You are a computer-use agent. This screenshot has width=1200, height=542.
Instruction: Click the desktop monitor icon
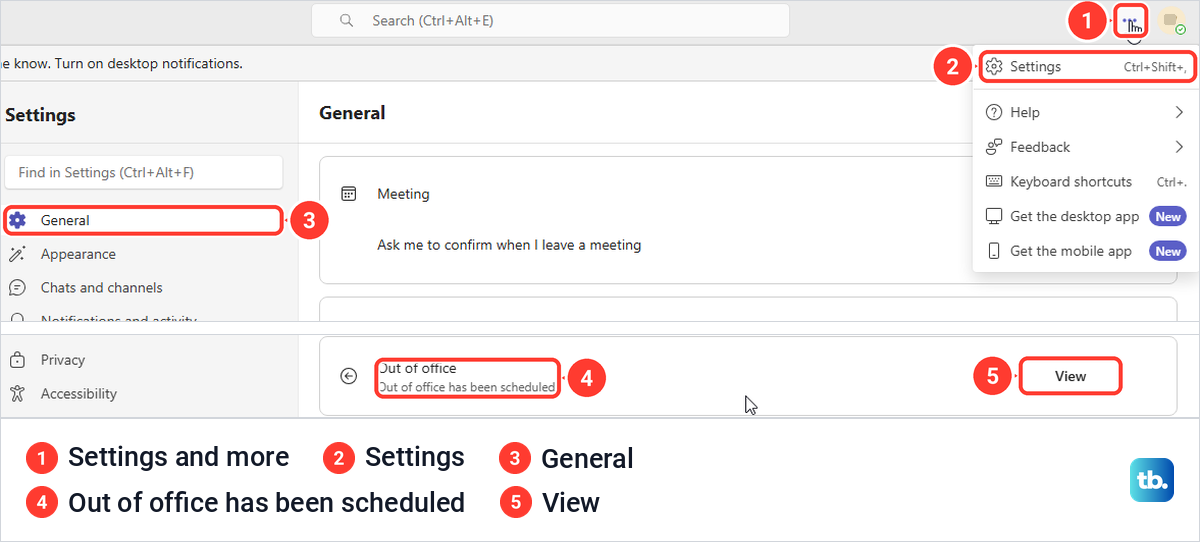(994, 216)
